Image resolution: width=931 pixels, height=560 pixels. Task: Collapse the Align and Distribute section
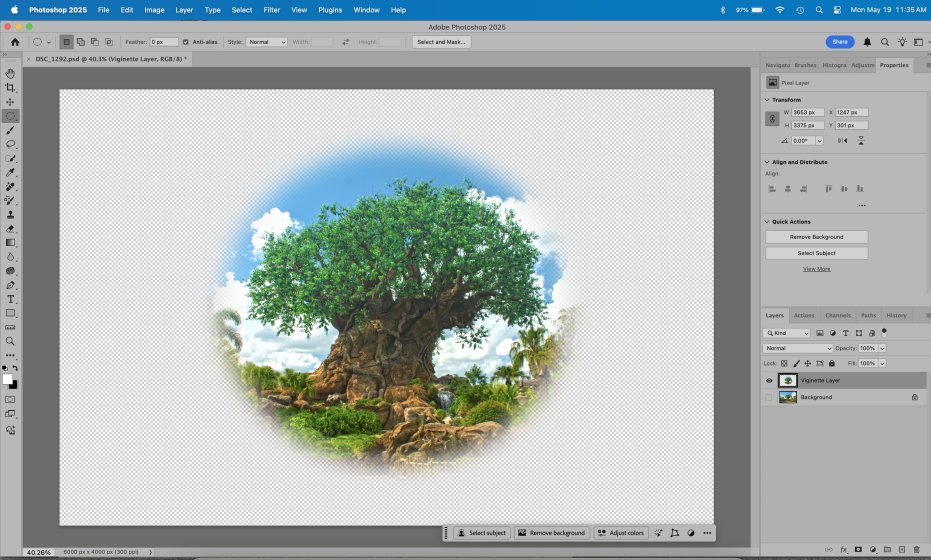coord(767,162)
